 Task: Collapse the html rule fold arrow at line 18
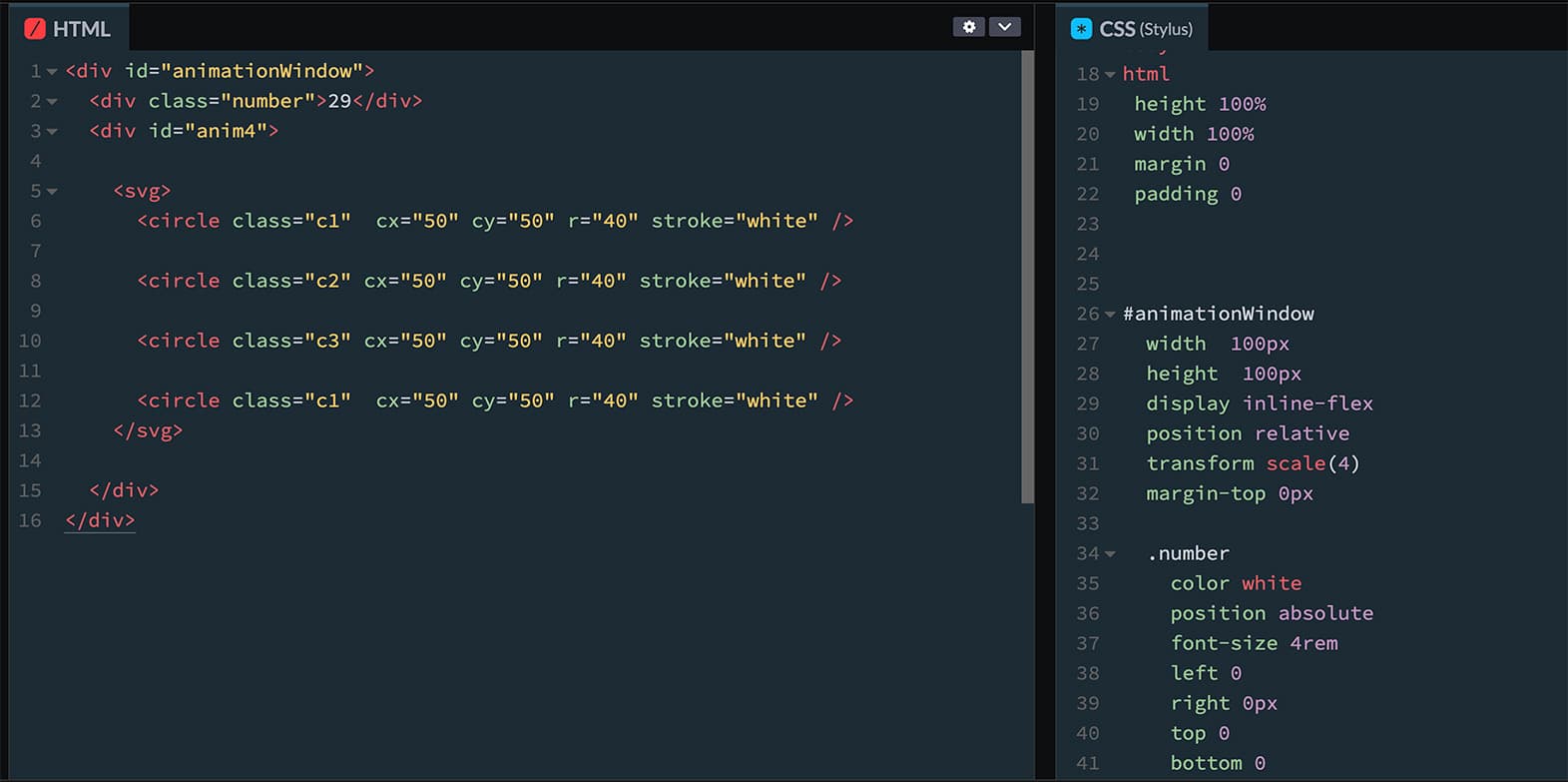tap(1110, 75)
